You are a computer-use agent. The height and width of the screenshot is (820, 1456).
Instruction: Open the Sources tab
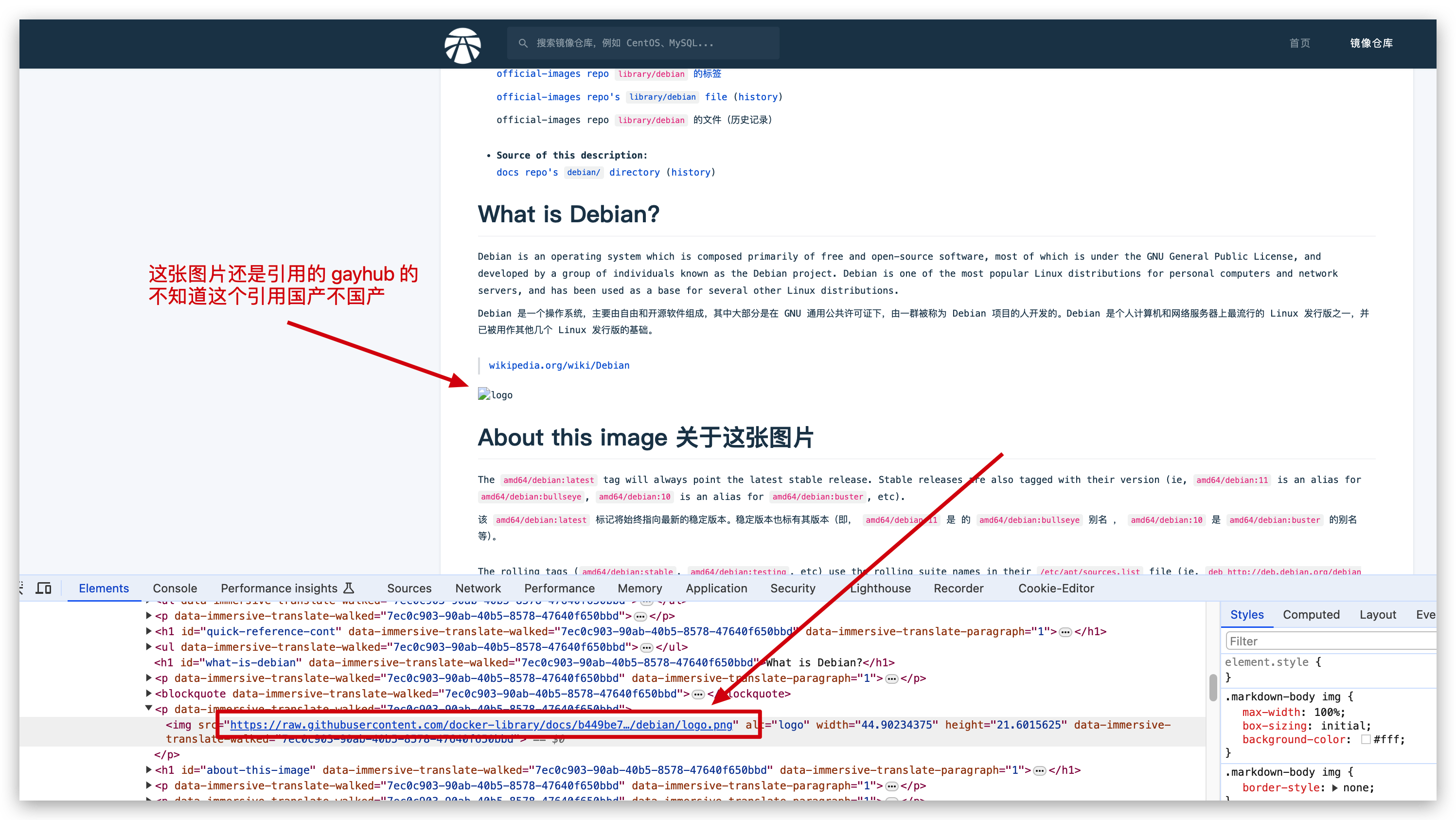point(408,588)
